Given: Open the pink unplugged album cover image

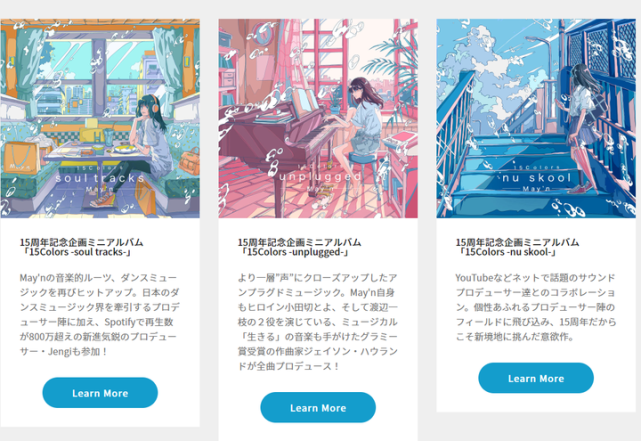Looking at the screenshot, I should pyautogui.click(x=318, y=118).
